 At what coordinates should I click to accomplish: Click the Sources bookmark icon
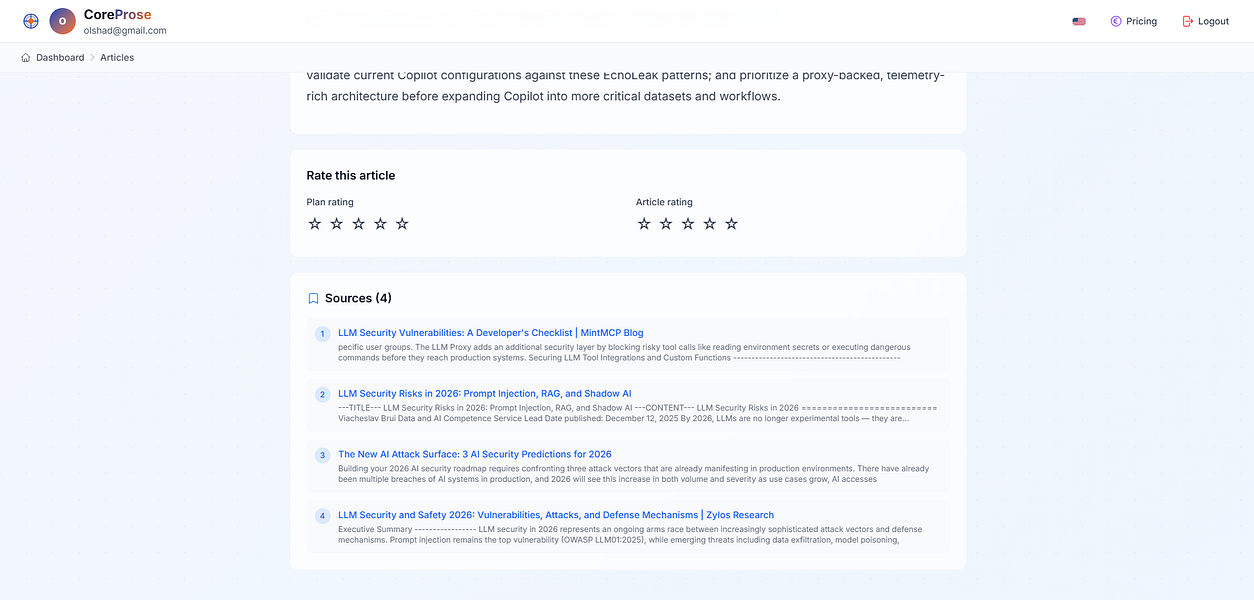pos(313,298)
